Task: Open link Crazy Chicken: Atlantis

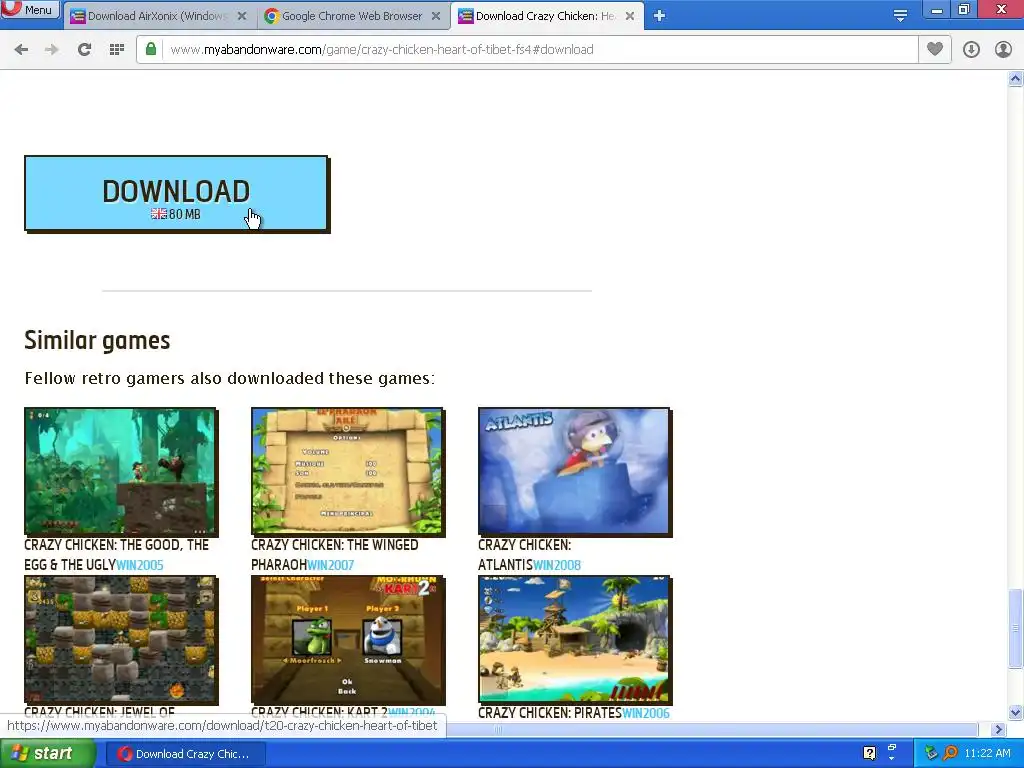Action: [524, 554]
